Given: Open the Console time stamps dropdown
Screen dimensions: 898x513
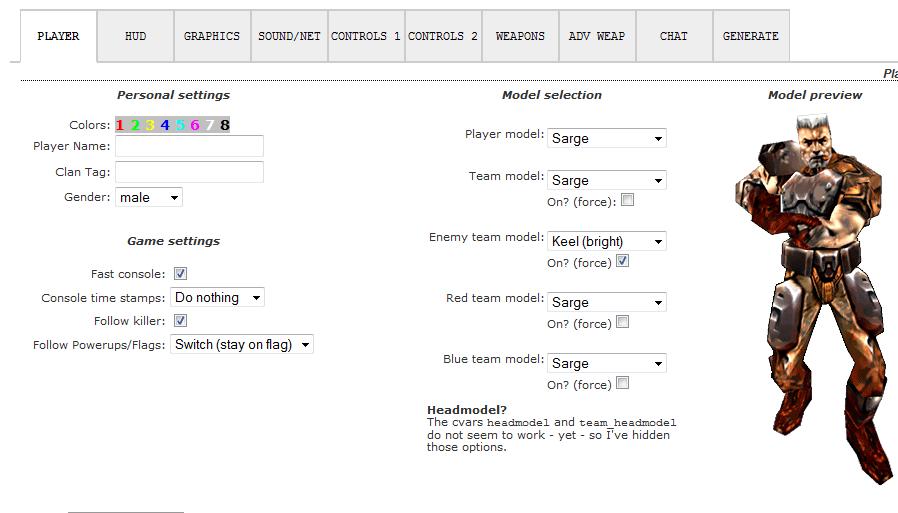Looking at the screenshot, I should point(217,297).
